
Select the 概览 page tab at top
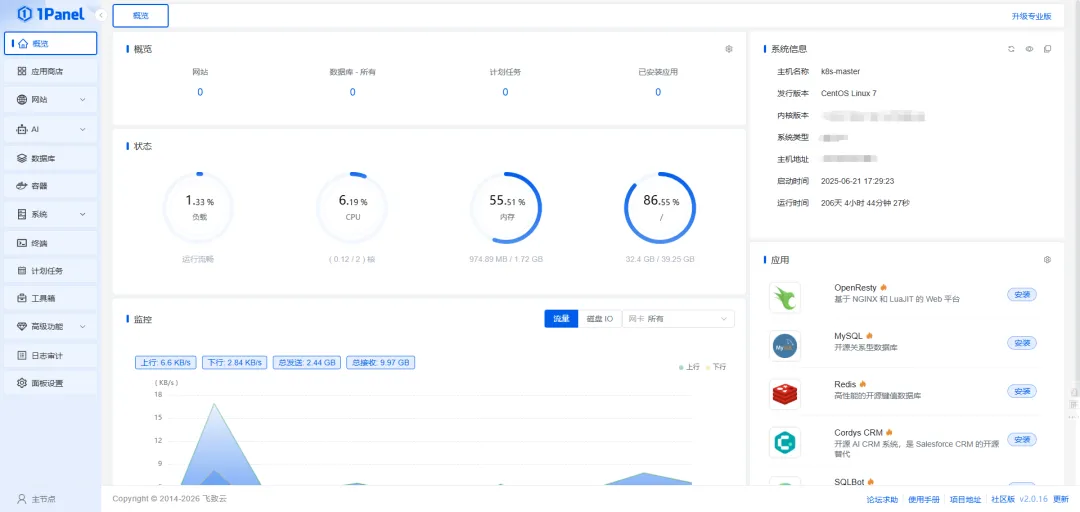point(141,15)
